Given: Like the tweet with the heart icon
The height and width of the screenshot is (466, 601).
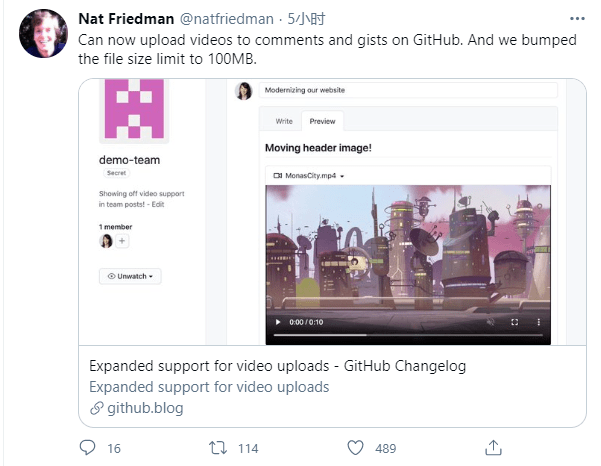Looking at the screenshot, I should click(355, 448).
